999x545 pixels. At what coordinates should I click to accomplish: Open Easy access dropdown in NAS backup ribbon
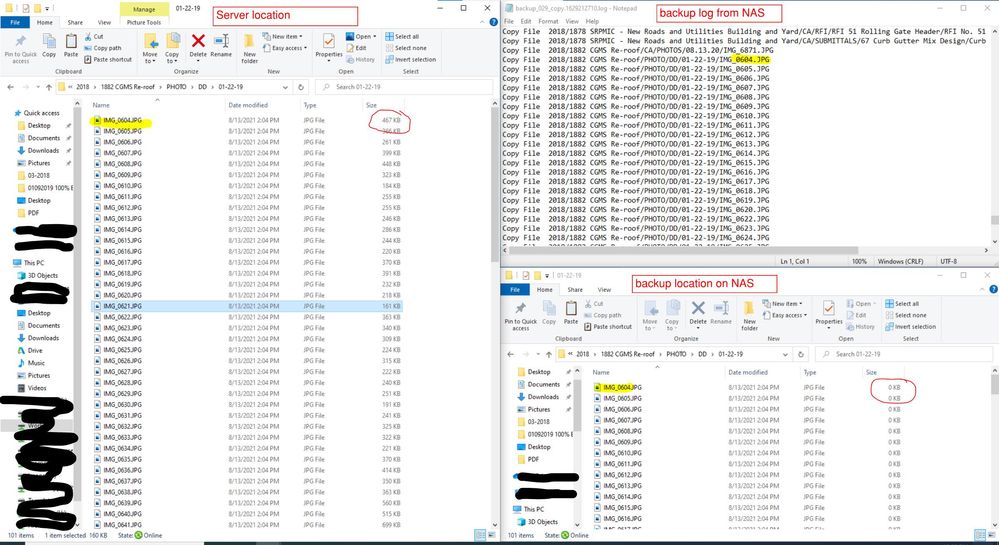coord(787,315)
